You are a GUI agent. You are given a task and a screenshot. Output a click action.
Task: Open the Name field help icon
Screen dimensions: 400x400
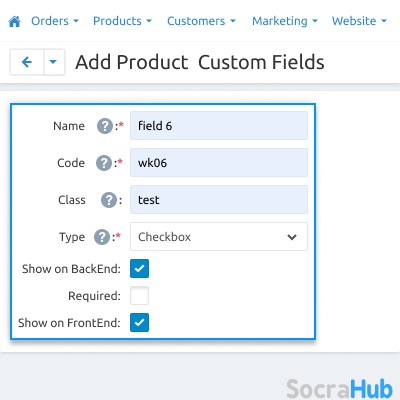point(105,126)
